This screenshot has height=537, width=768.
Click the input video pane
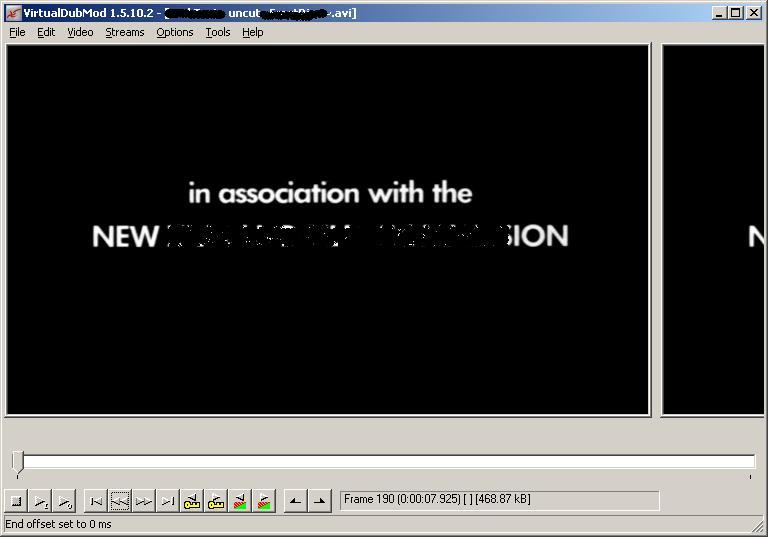tap(328, 230)
